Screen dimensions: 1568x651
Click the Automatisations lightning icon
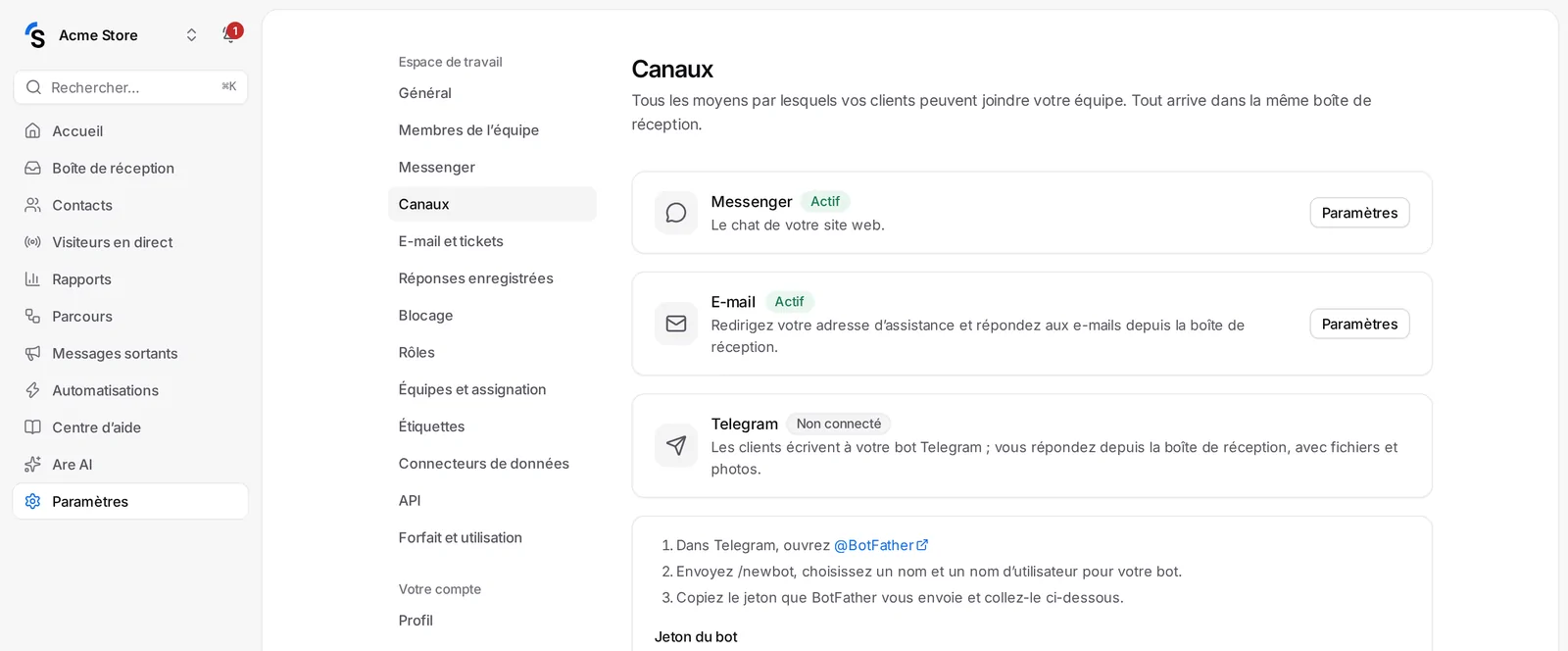coord(32,390)
